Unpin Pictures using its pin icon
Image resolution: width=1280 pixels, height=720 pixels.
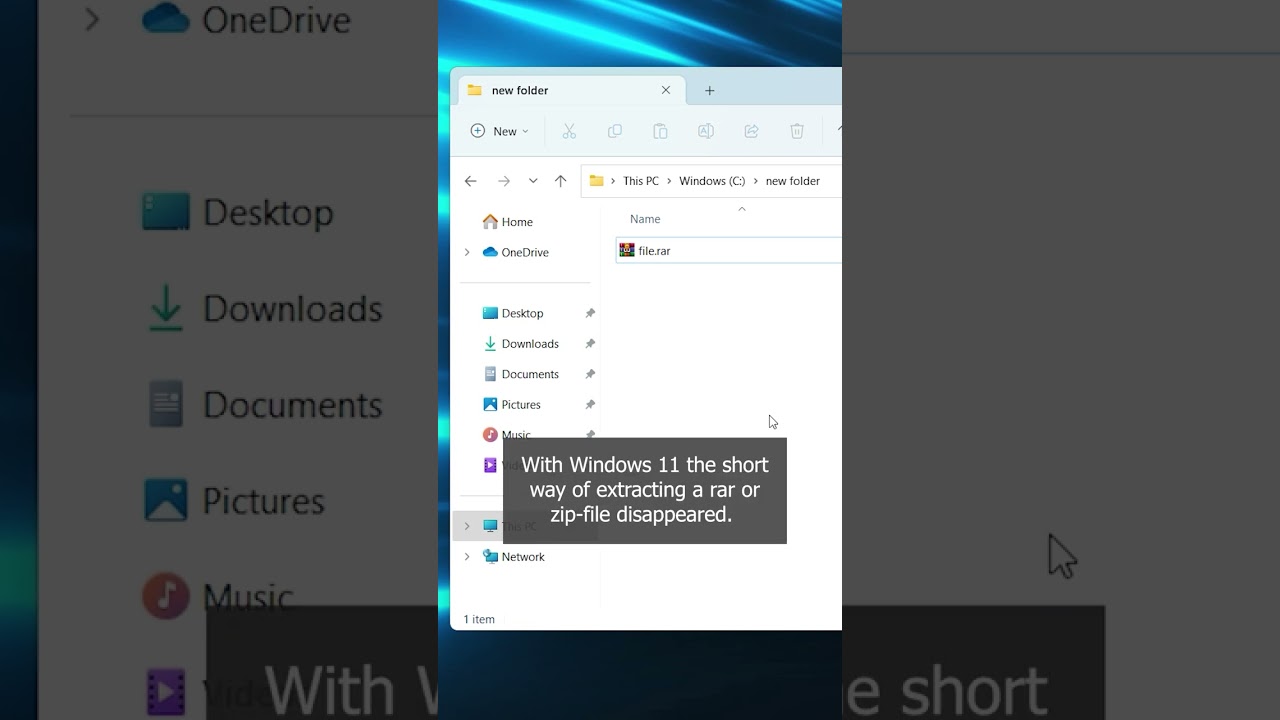[x=590, y=405]
